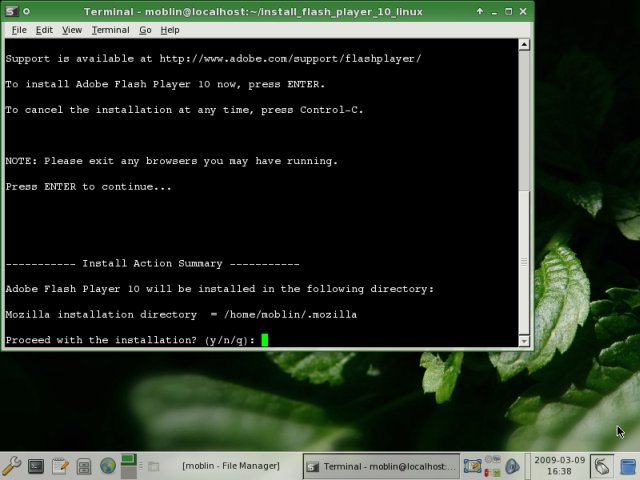The width and height of the screenshot is (640, 480).
Task: Click the 'Install Action Summary' heading line
Action: click(x=153, y=263)
